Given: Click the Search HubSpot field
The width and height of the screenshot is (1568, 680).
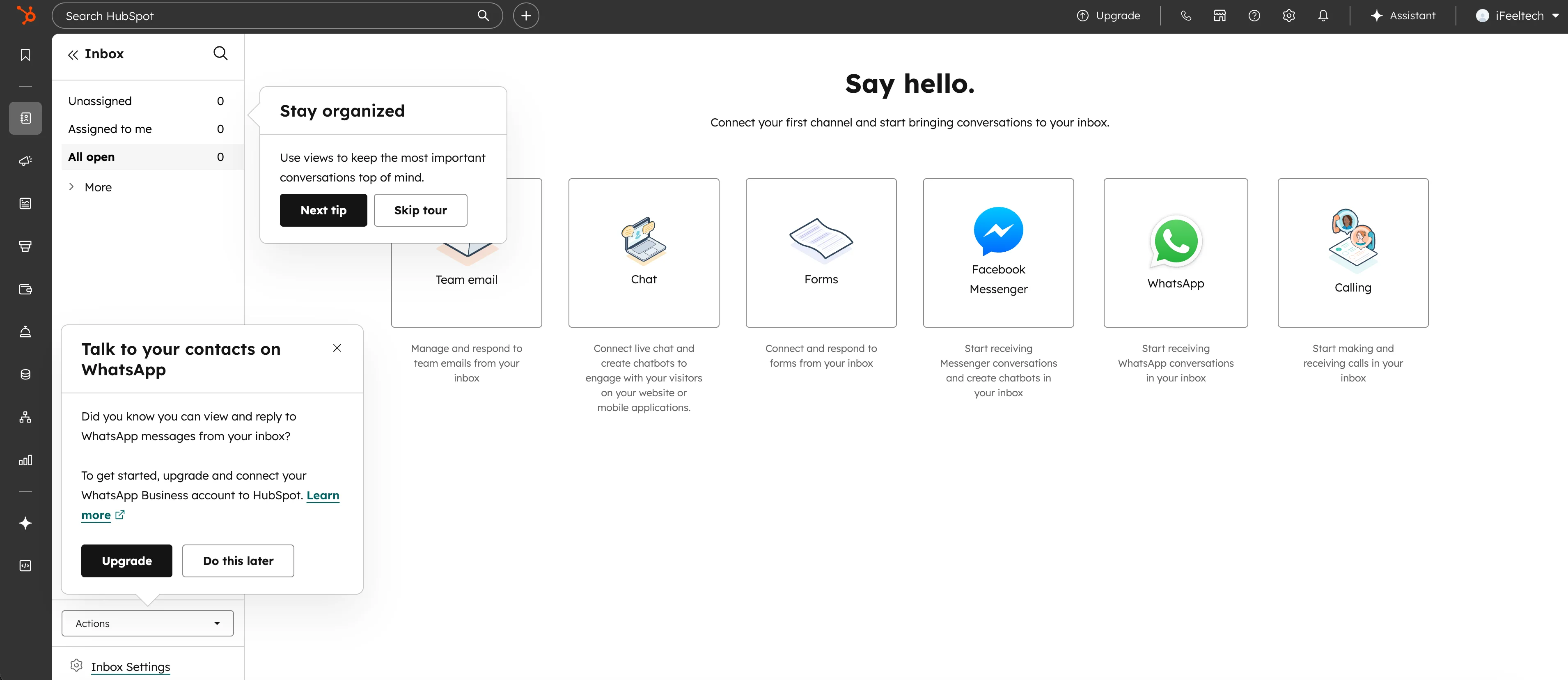Looking at the screenshot, I should click(x=268, y=16).
